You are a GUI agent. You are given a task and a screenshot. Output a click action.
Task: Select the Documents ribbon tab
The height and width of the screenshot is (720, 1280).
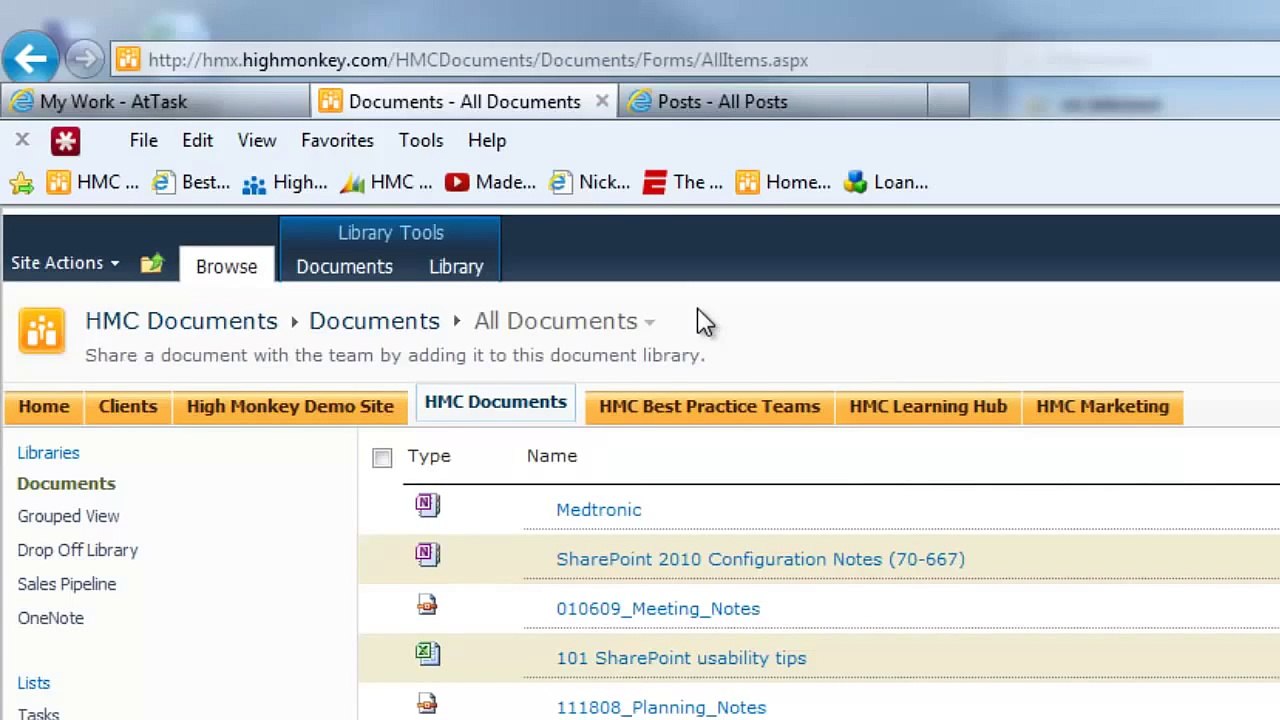click(344, 267)
